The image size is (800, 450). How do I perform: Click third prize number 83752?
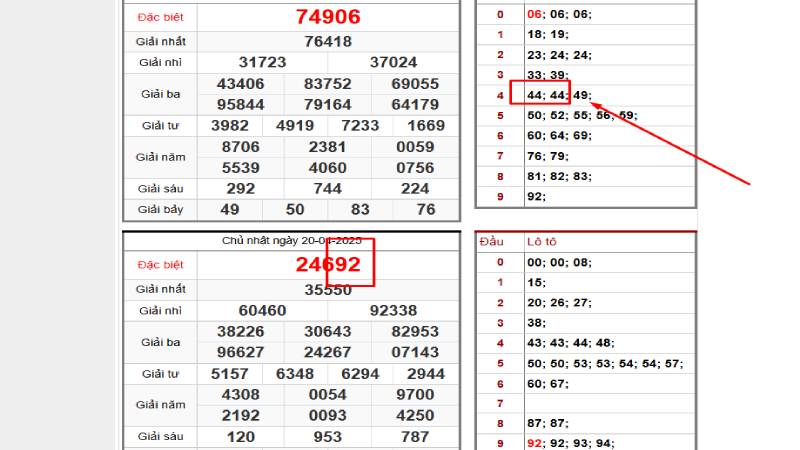pyautogui.click(x=328, y=84)
